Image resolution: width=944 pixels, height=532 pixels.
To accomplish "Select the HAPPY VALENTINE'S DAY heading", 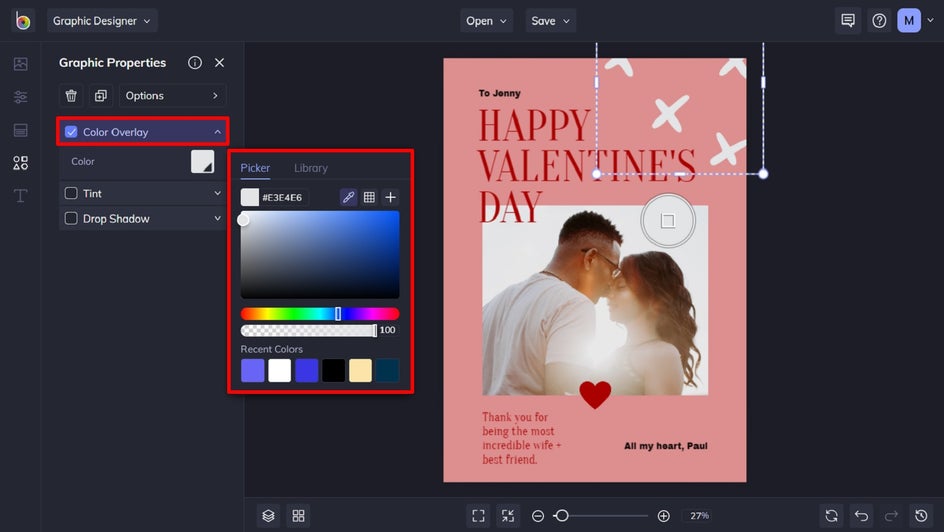I will point(587,165).
